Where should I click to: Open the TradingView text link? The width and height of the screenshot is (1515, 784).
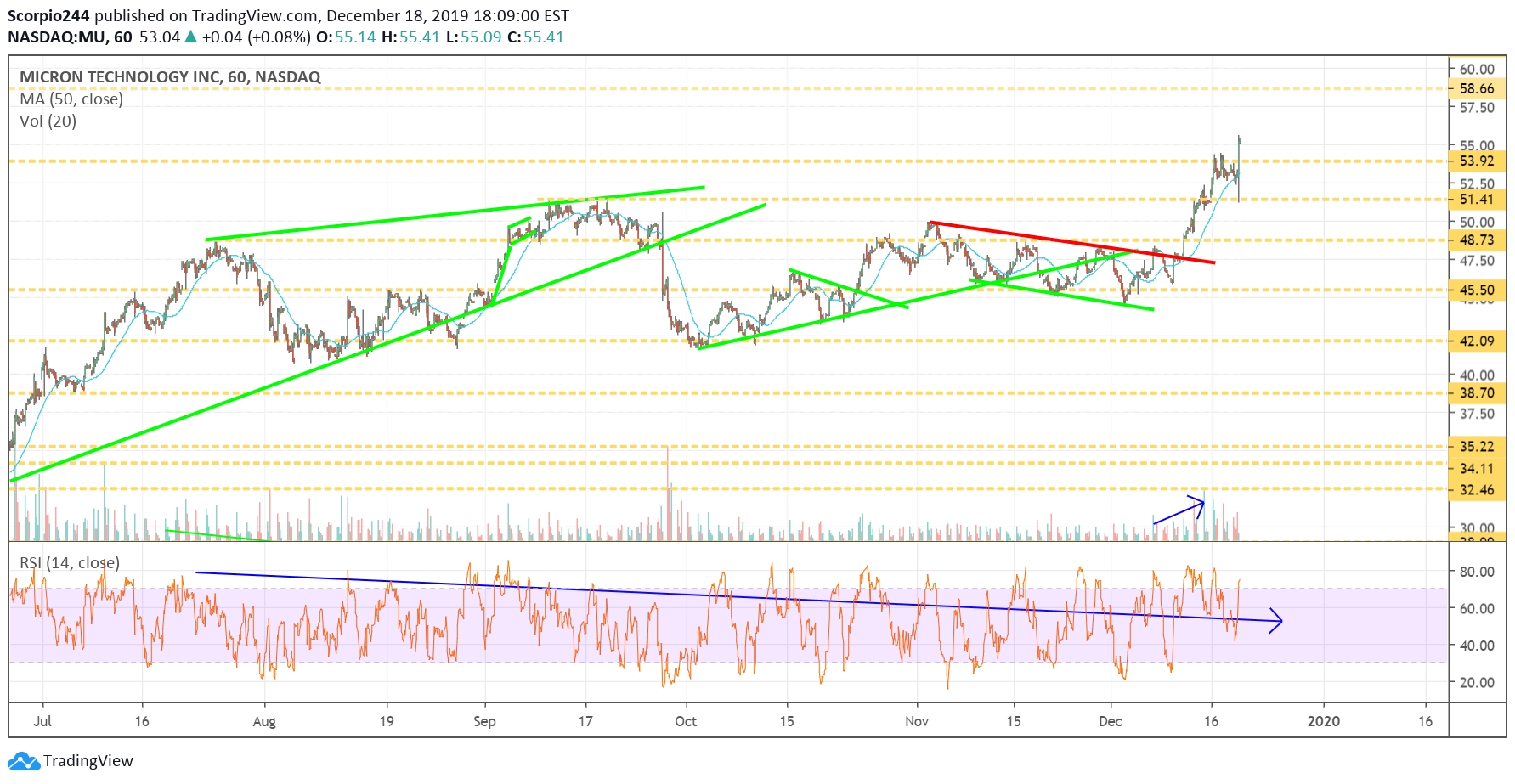(88, 760)
